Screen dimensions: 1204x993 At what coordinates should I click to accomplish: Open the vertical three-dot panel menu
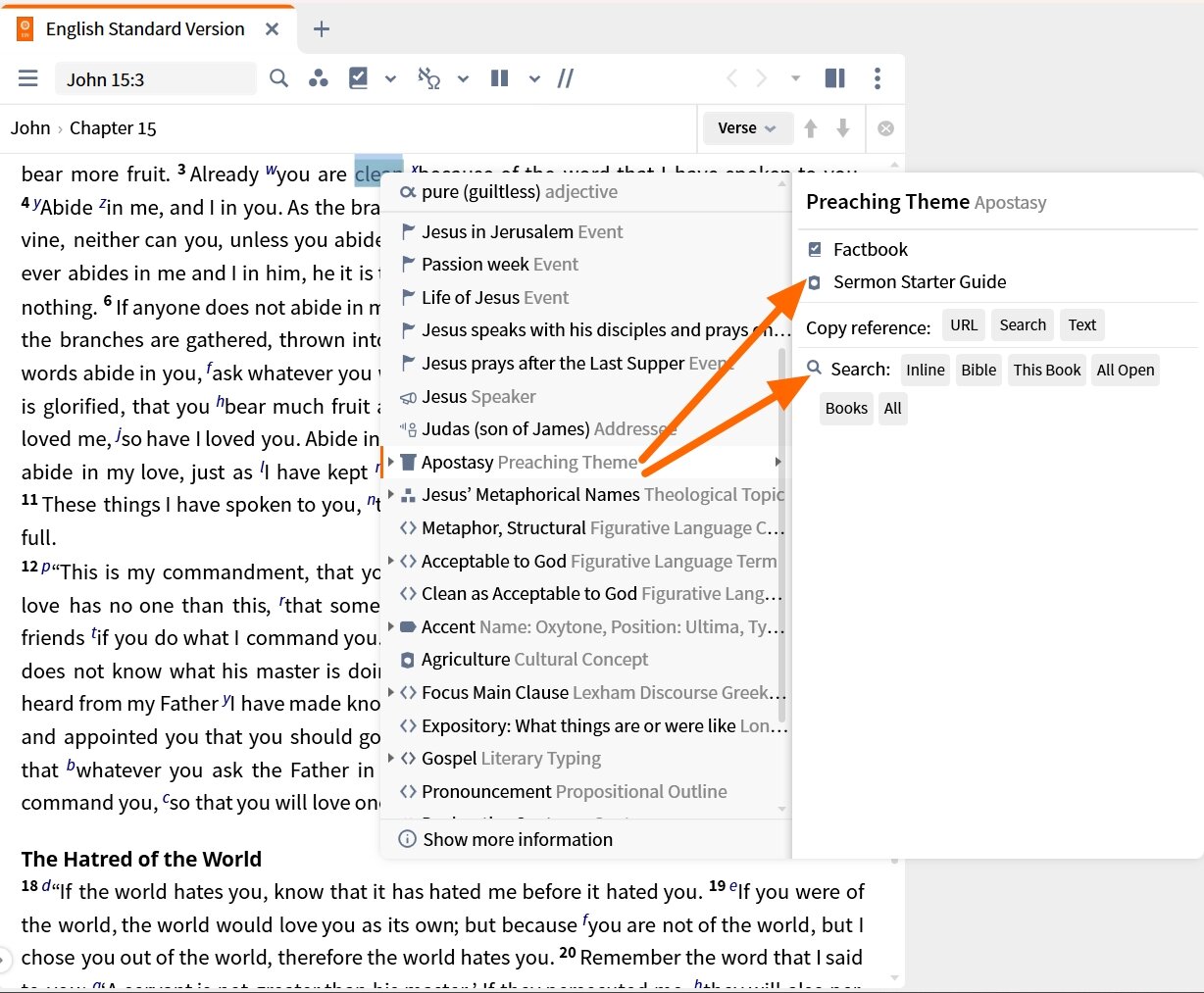(878, 78)
